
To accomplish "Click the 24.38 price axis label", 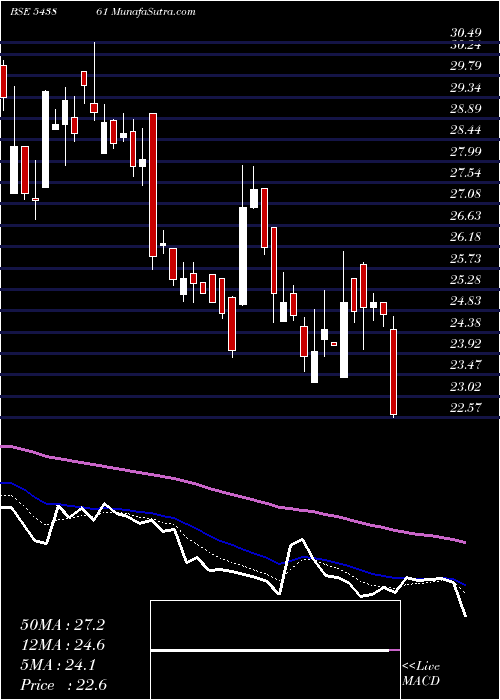I will coord(466,322).
